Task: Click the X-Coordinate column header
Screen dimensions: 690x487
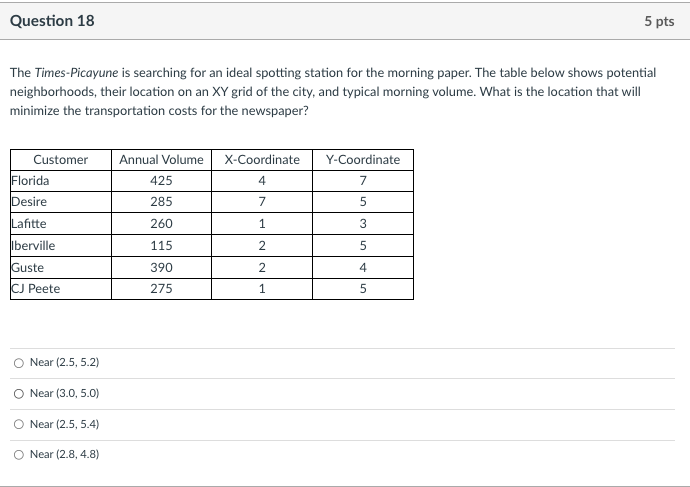Action: 262,160
